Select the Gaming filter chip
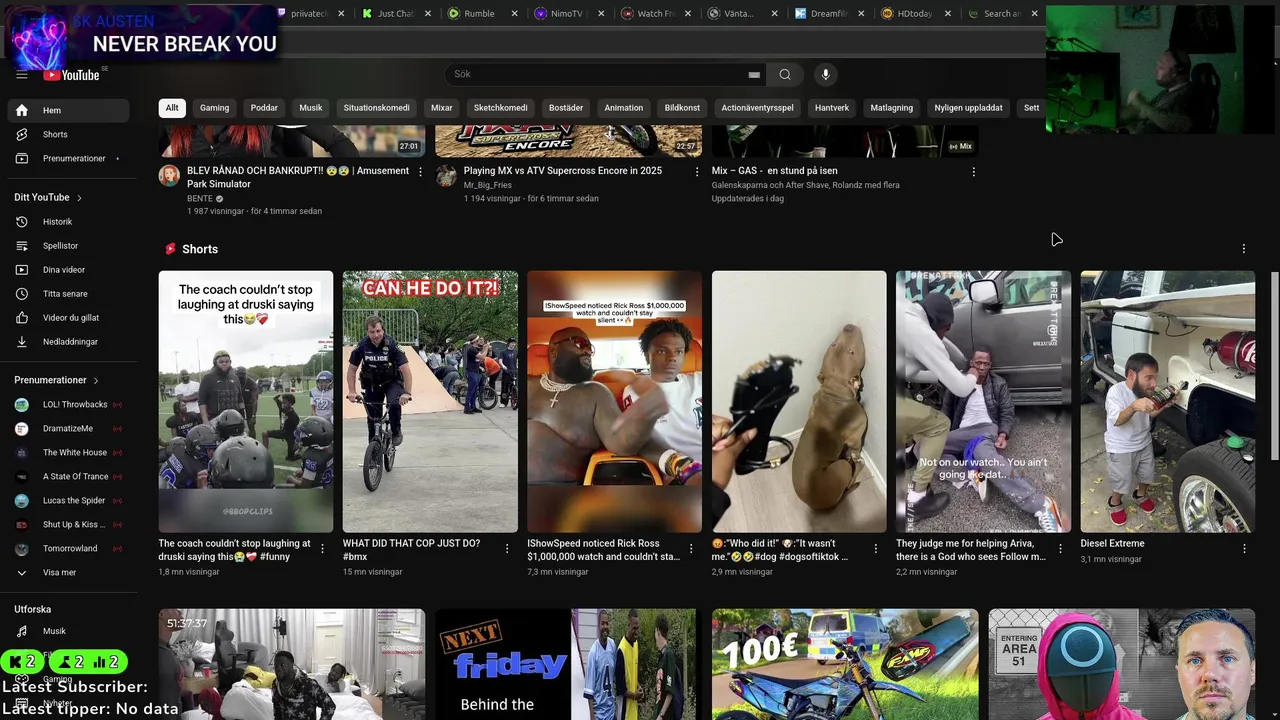This screenshot has height=720, width=1280. [214, 108]
